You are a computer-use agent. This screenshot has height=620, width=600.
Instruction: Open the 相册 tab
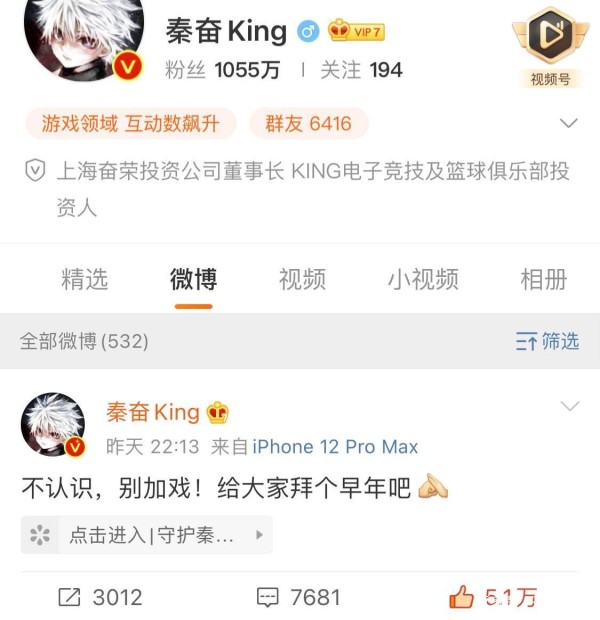coord(544,279)
